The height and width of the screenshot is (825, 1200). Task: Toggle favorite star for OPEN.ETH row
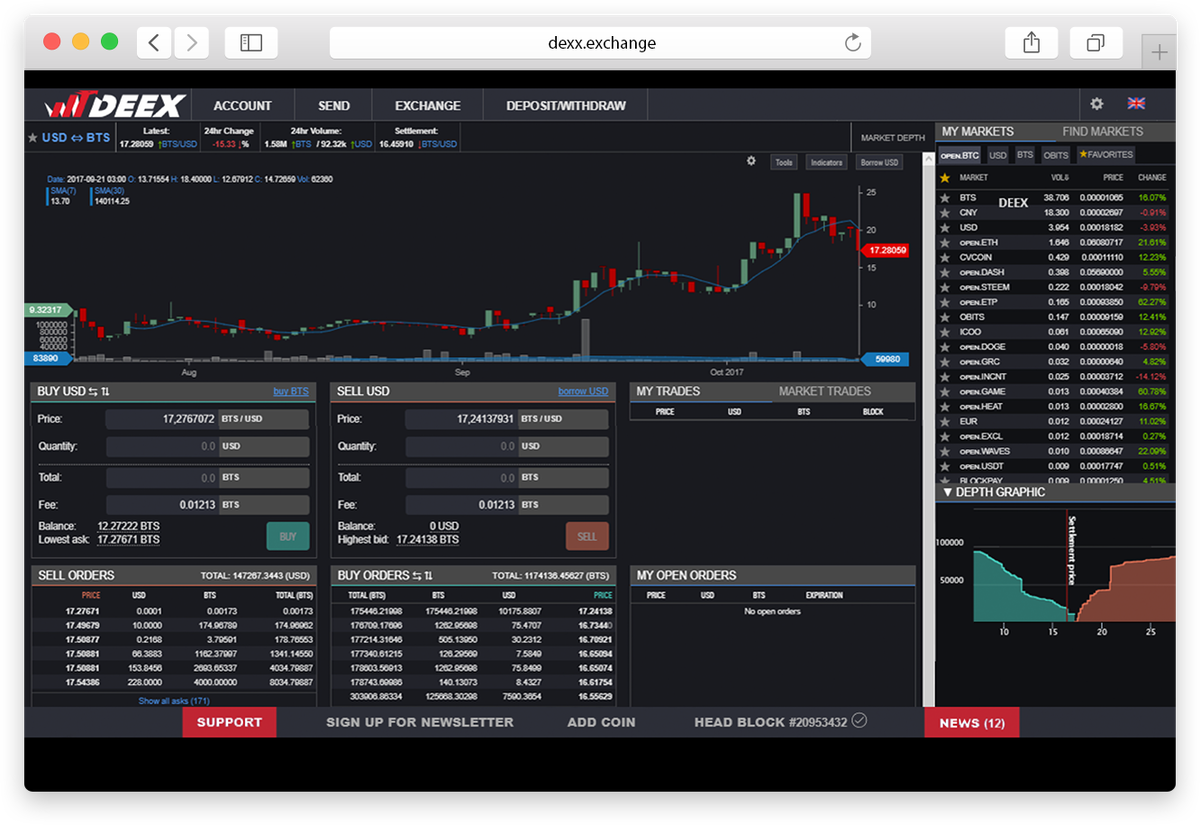[944, 242]
